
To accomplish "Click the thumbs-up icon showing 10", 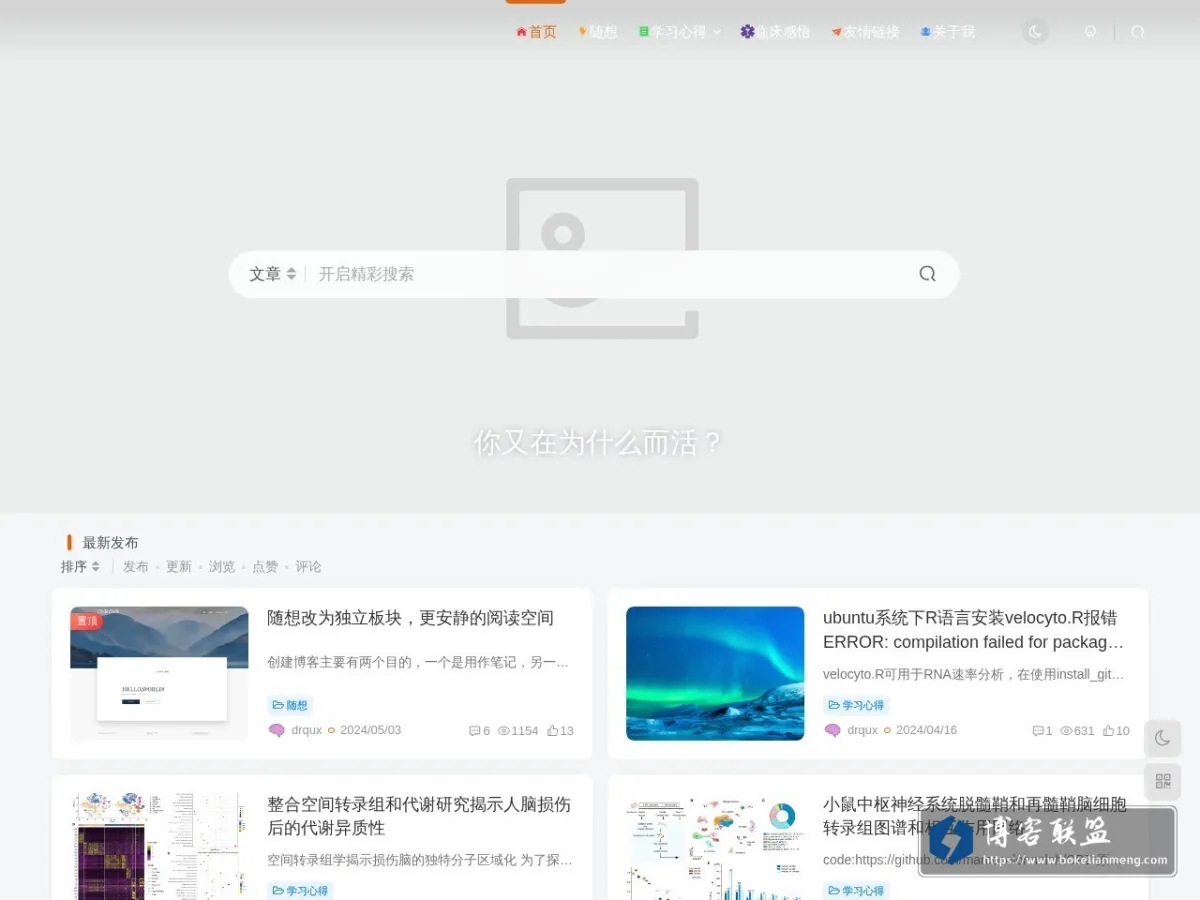I will pyautogui.click(x=1109, y=731).
